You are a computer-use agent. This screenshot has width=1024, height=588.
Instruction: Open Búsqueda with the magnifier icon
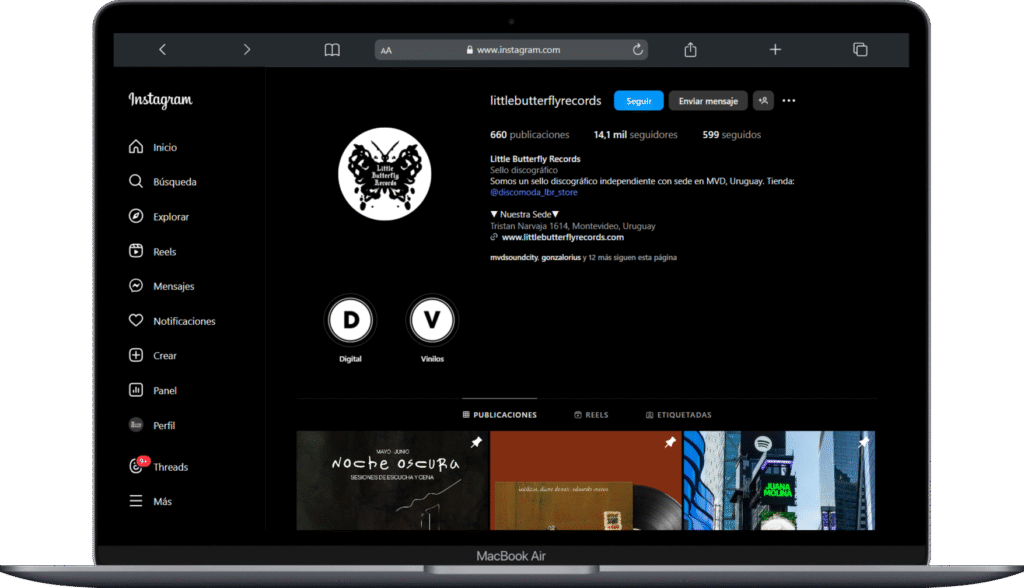[x=136, y=182]
